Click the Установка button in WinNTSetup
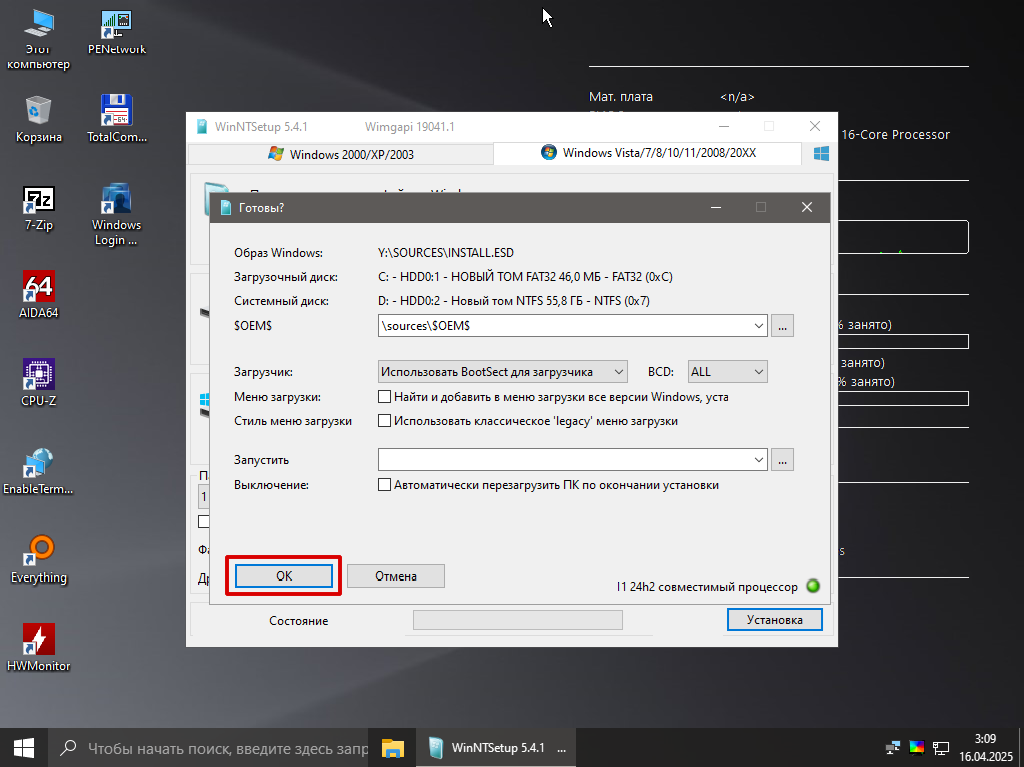1024x767 pixels. 775,619
